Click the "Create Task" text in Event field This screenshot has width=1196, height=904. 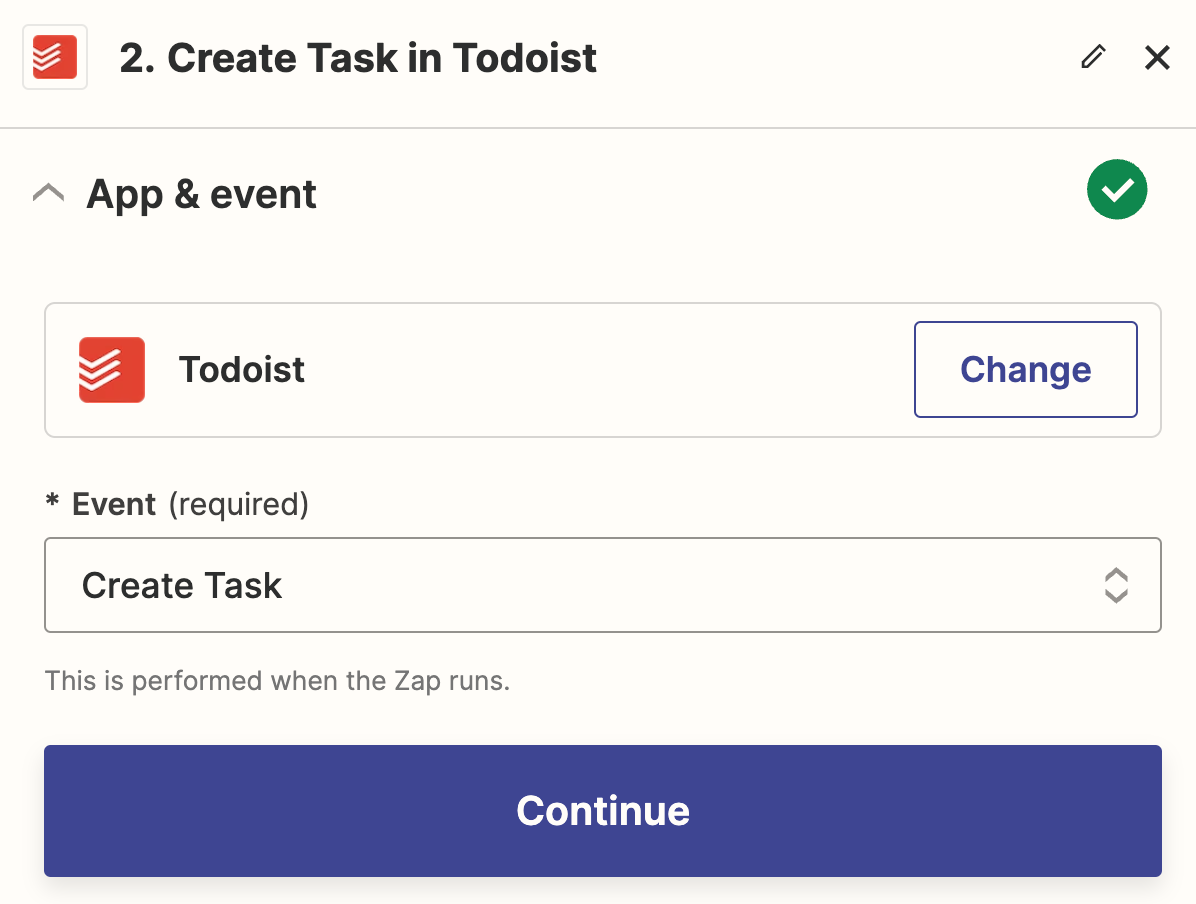click(x=182, y=585)
